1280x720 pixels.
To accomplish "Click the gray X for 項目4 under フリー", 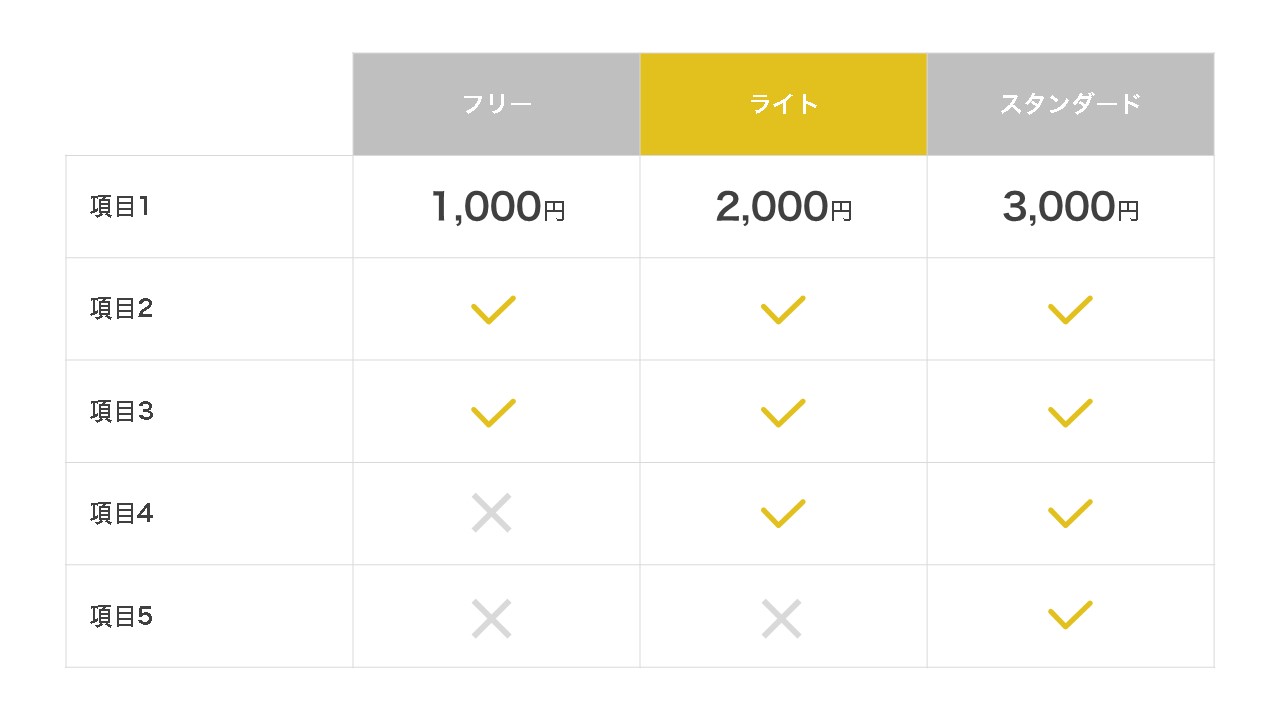I will tap(492, 514).
